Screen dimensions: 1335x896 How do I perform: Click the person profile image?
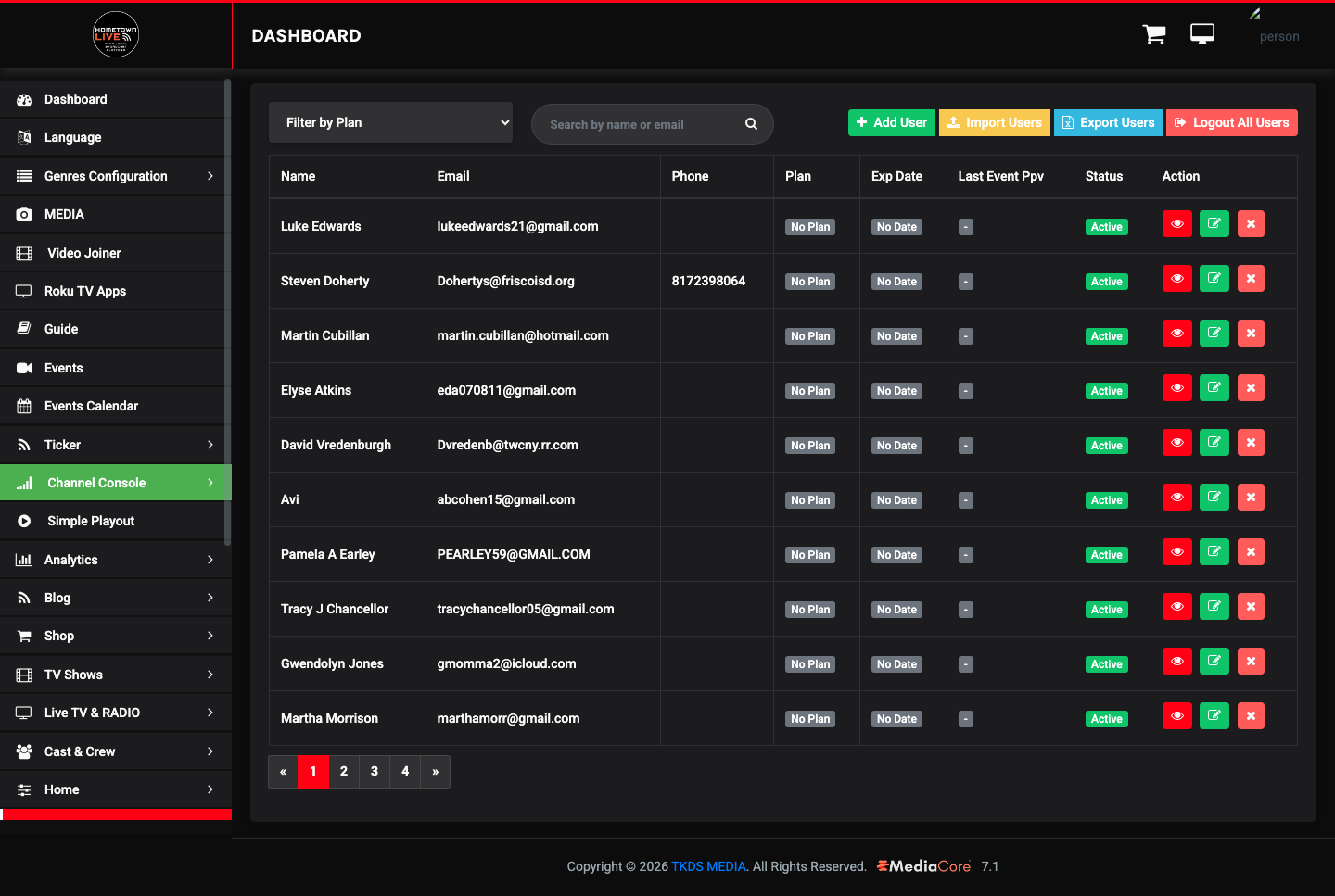pos(1278,28)
